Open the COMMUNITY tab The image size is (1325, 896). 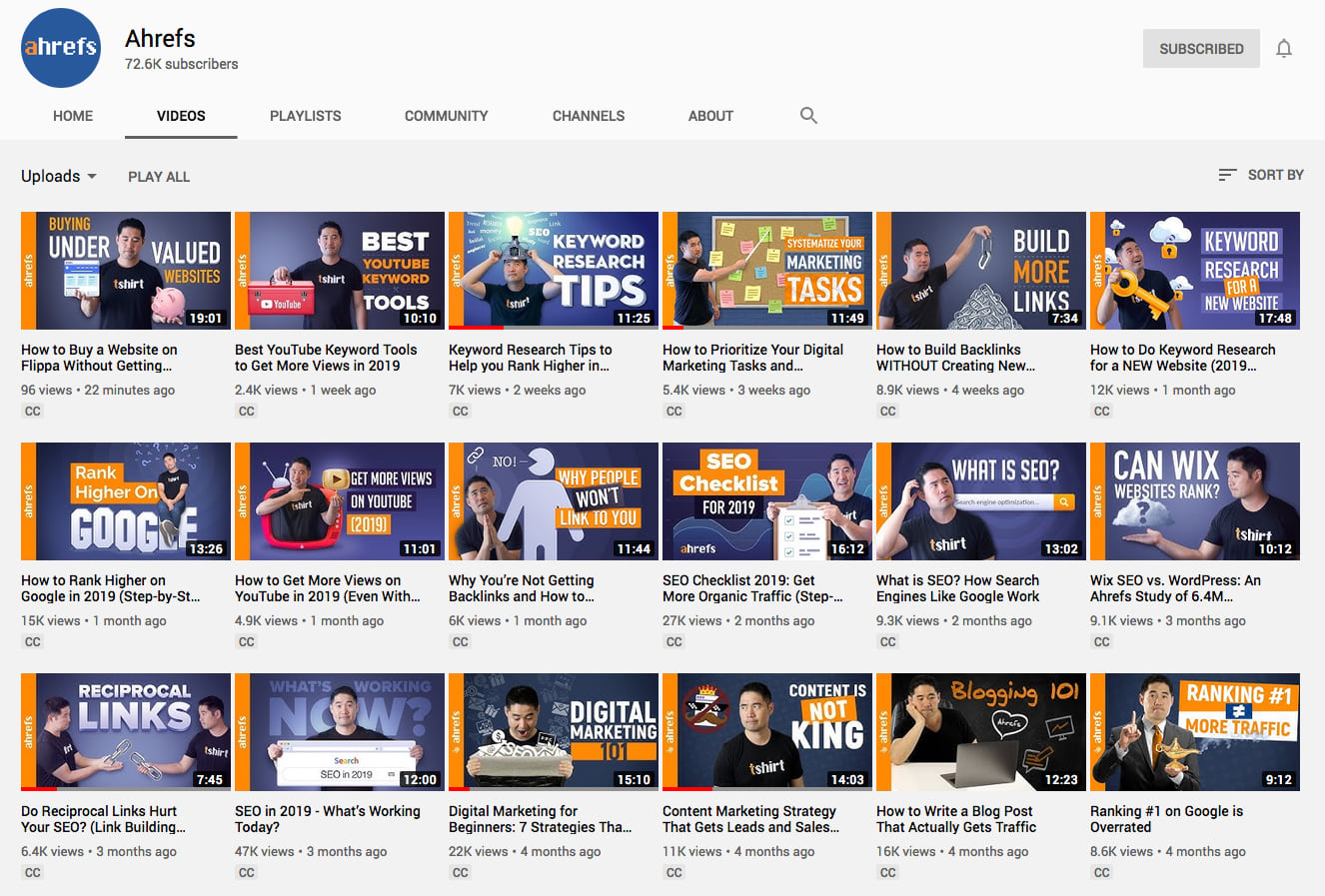(x=446, y=115)
